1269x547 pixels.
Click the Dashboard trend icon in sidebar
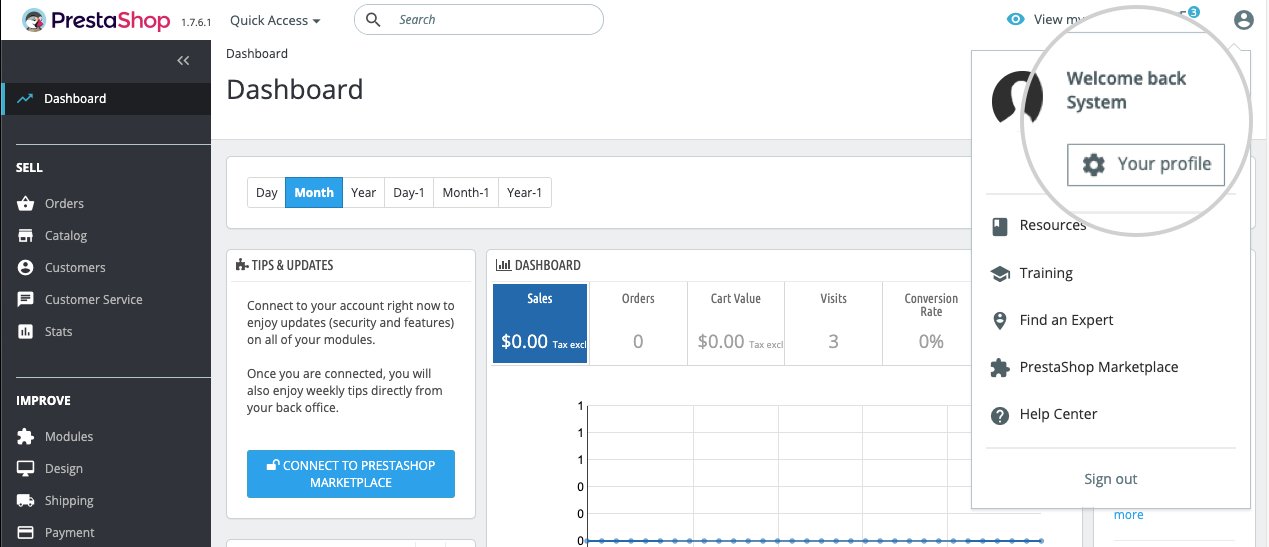[25, 98]
